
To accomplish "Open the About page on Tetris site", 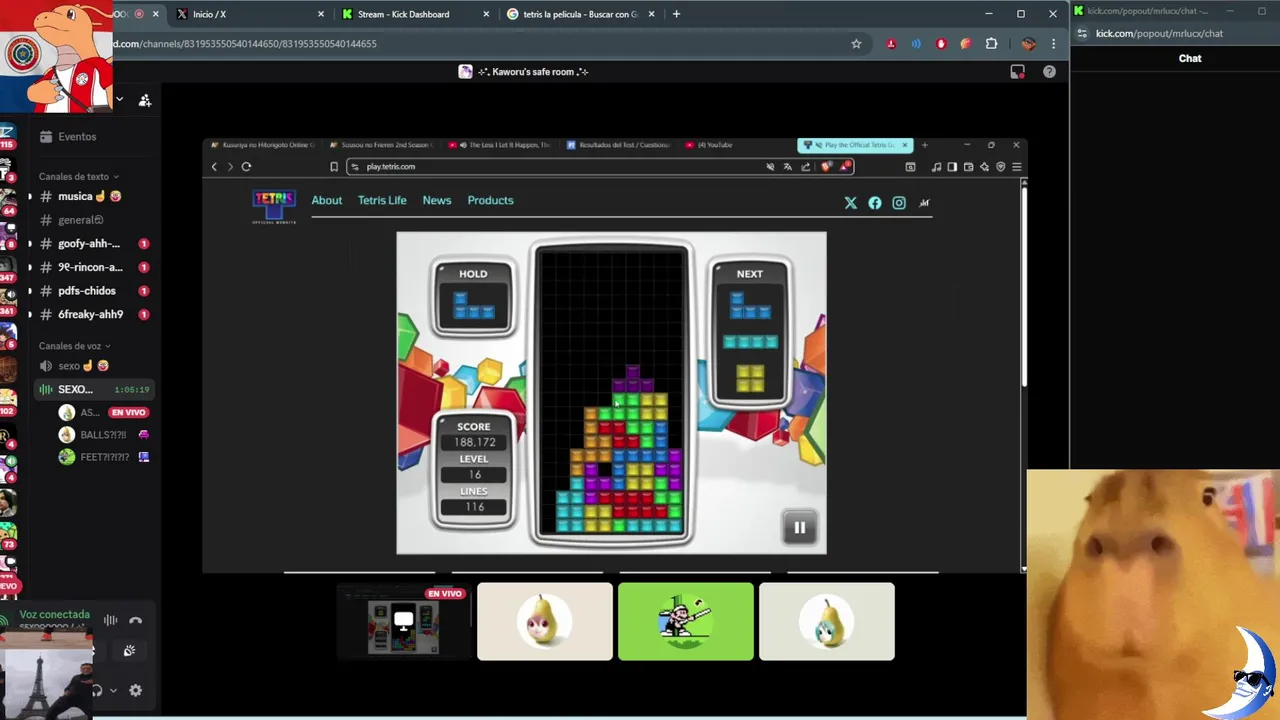I will point(326,200).
